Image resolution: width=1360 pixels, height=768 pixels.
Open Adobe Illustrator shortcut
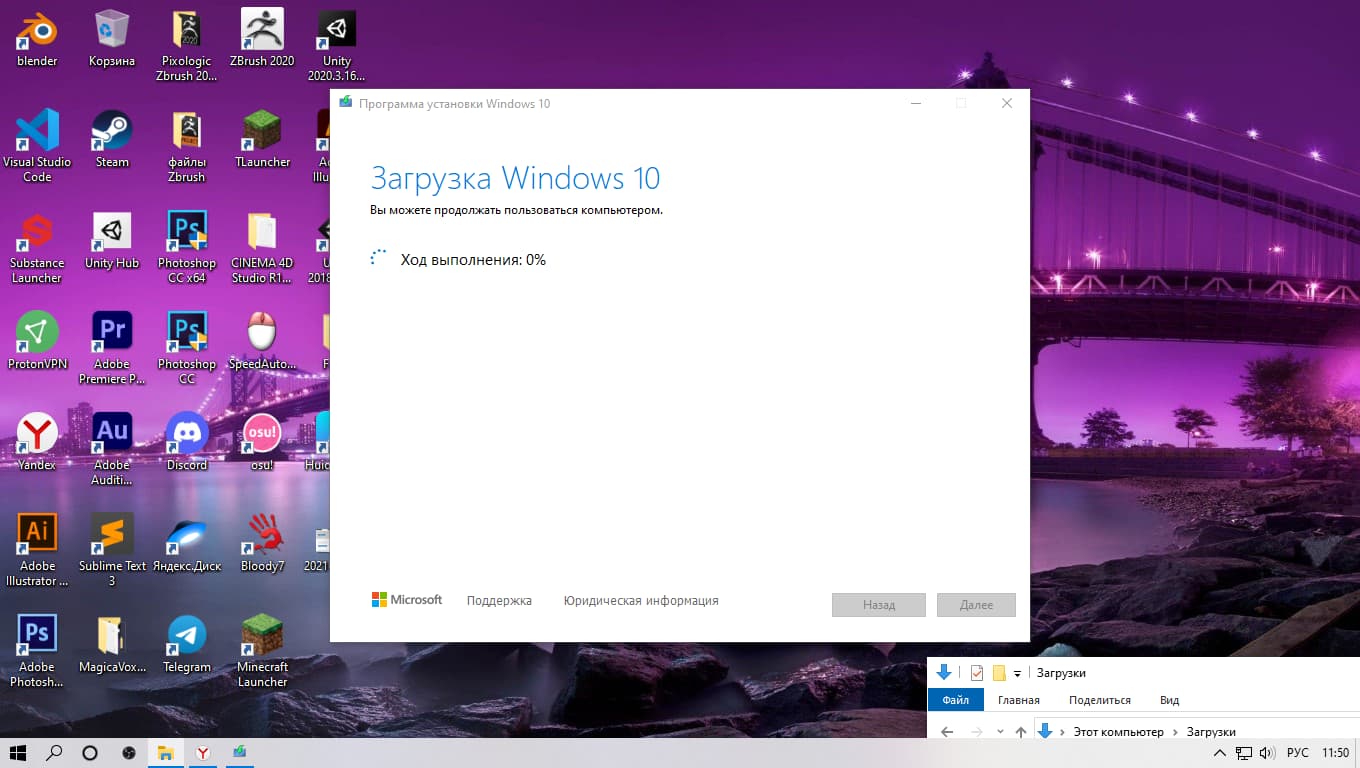(37, 550)
